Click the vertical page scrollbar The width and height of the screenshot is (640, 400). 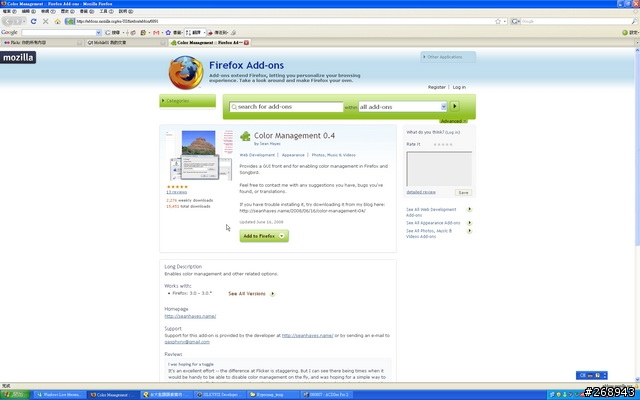click(x=637, y=147)
